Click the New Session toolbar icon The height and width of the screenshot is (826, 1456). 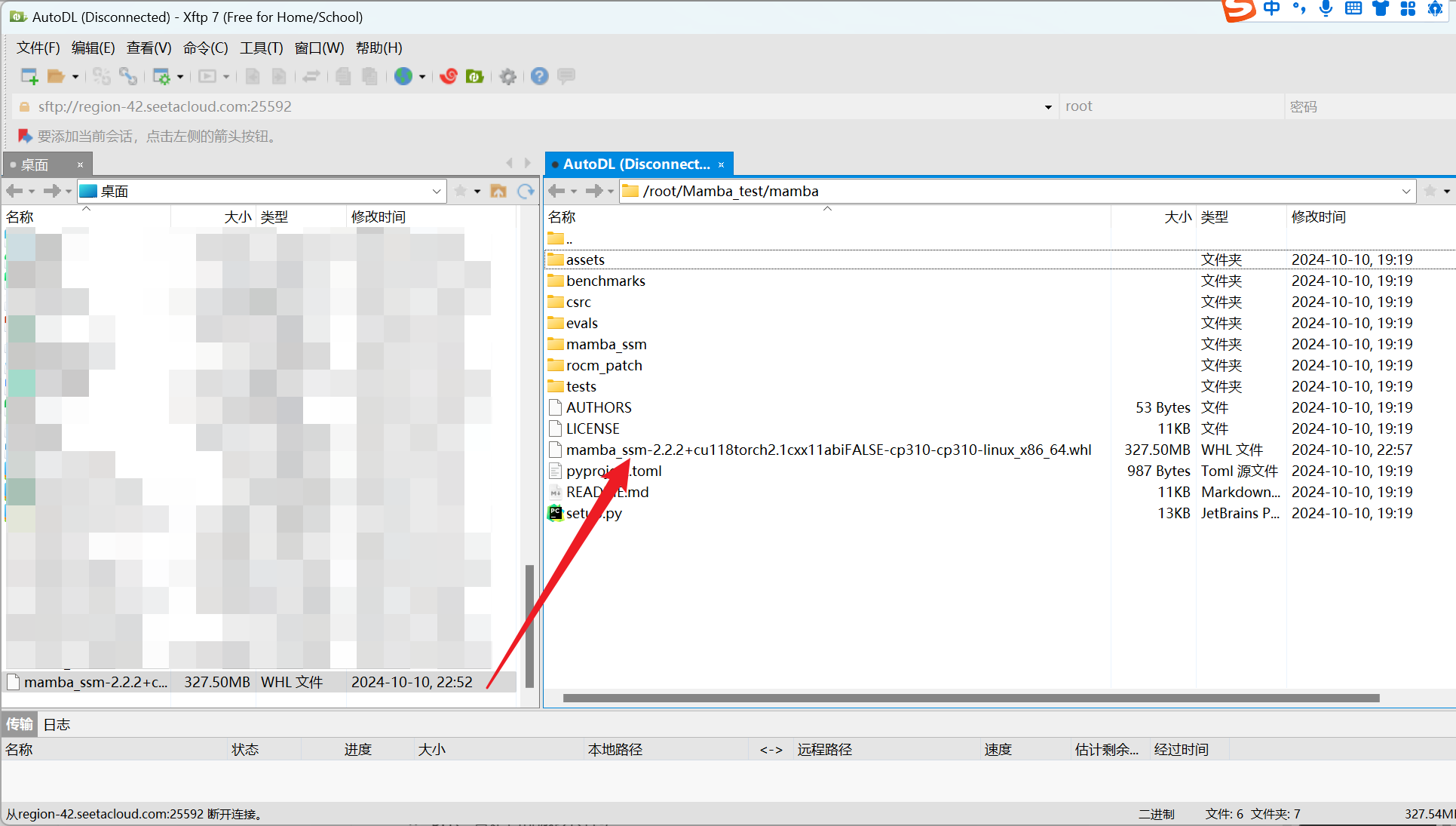click(29, 76)
